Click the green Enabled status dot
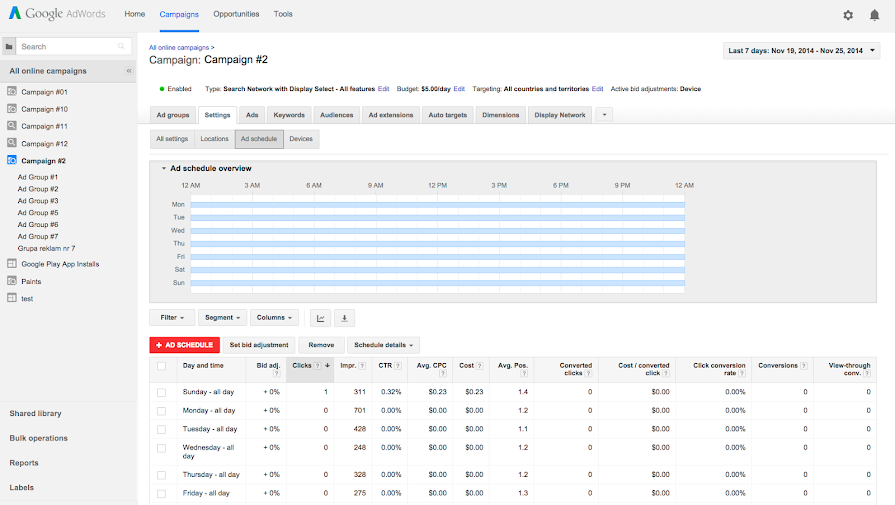The height and width of the screenshot is (505, 895). pos(162,89)
